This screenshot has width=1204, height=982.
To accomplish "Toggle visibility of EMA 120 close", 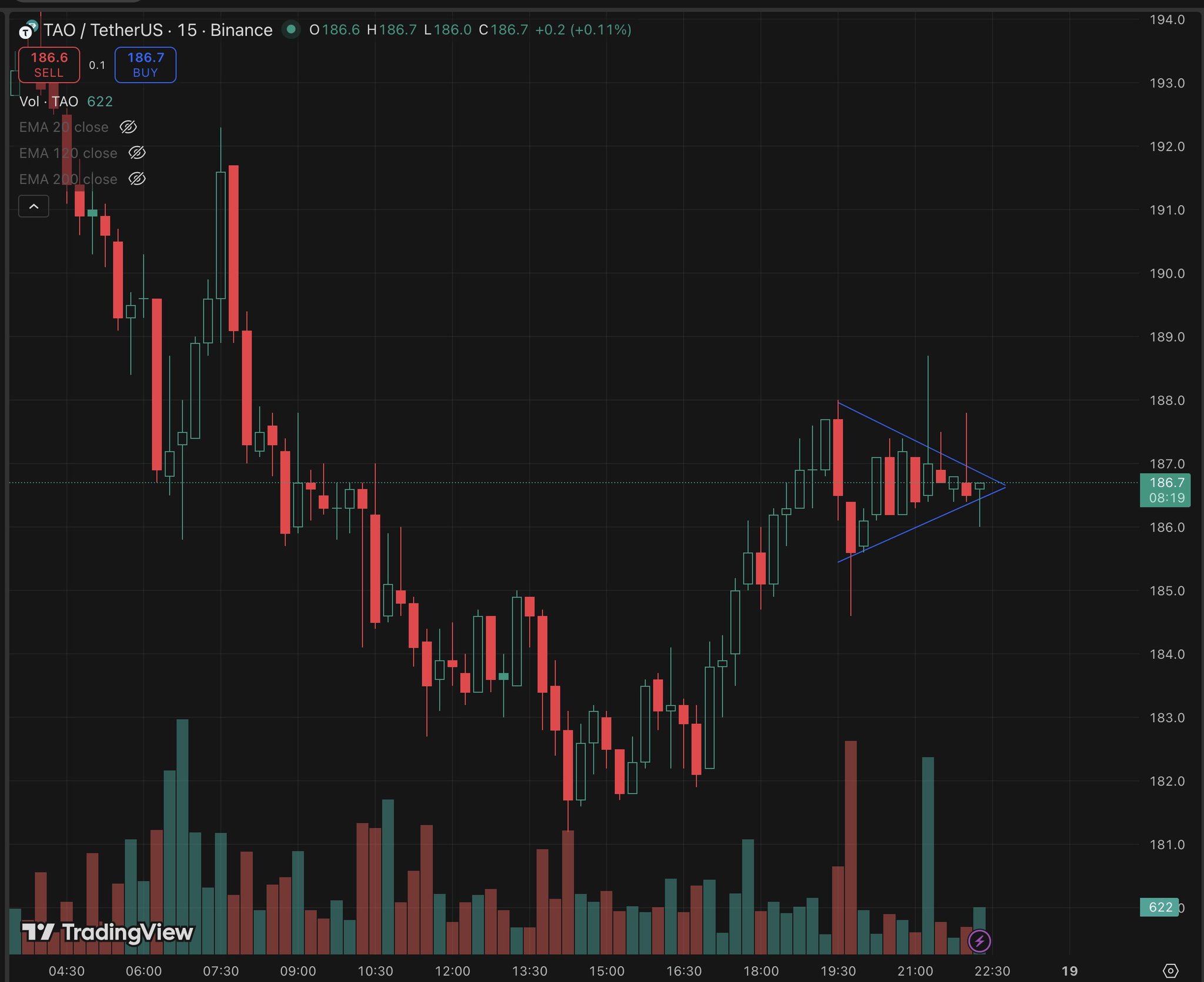I will pyautogui.click(x=137, y=153).
